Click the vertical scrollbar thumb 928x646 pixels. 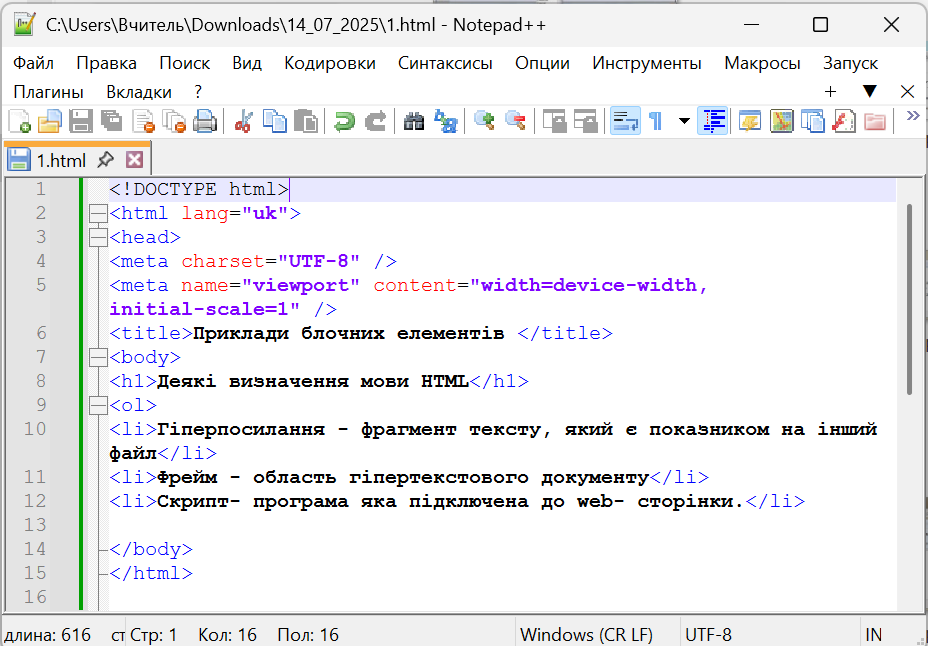tap(908, 298)
